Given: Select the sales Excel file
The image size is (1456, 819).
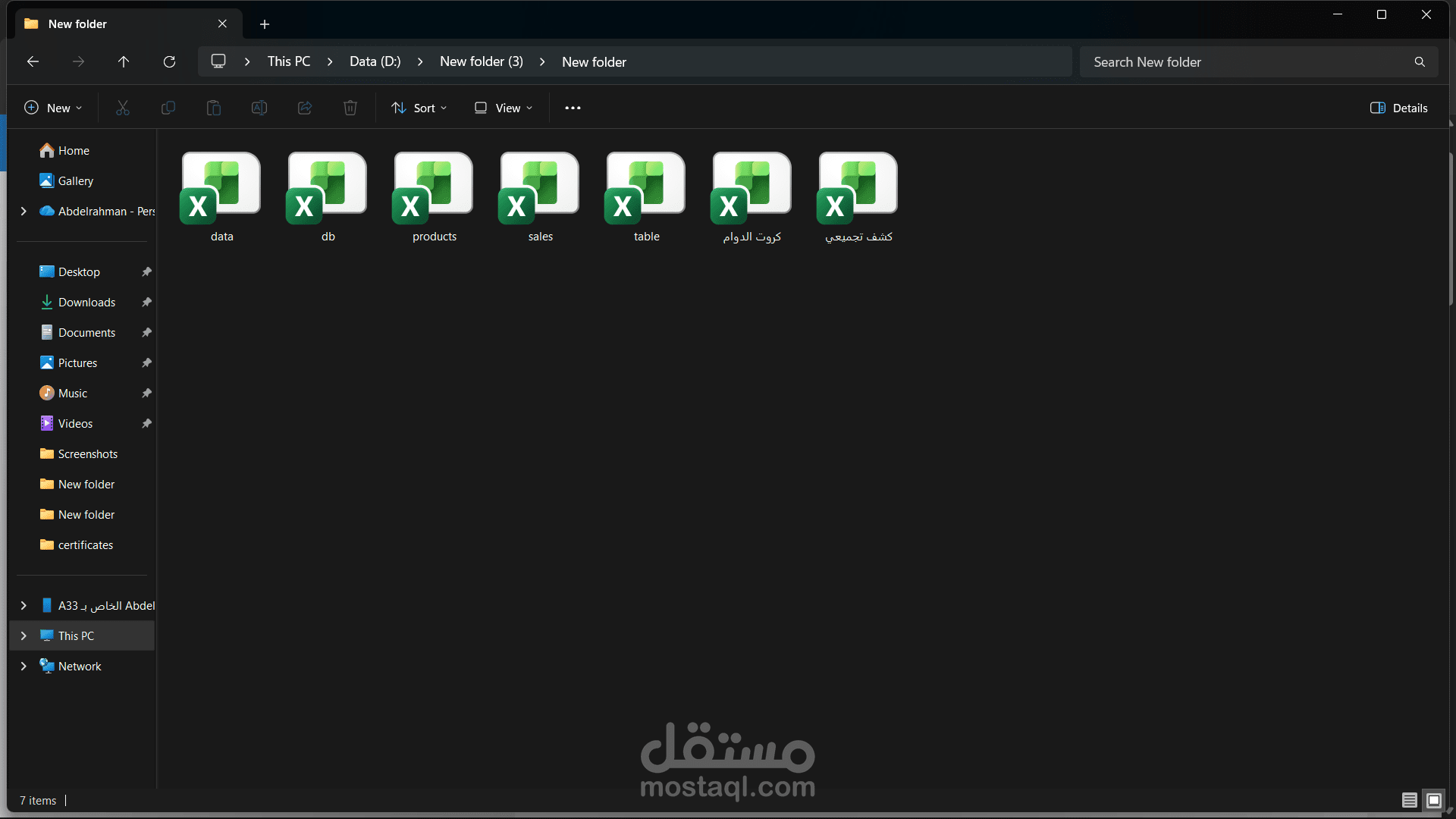Looking at the screenshot, I should click(540, 197).
